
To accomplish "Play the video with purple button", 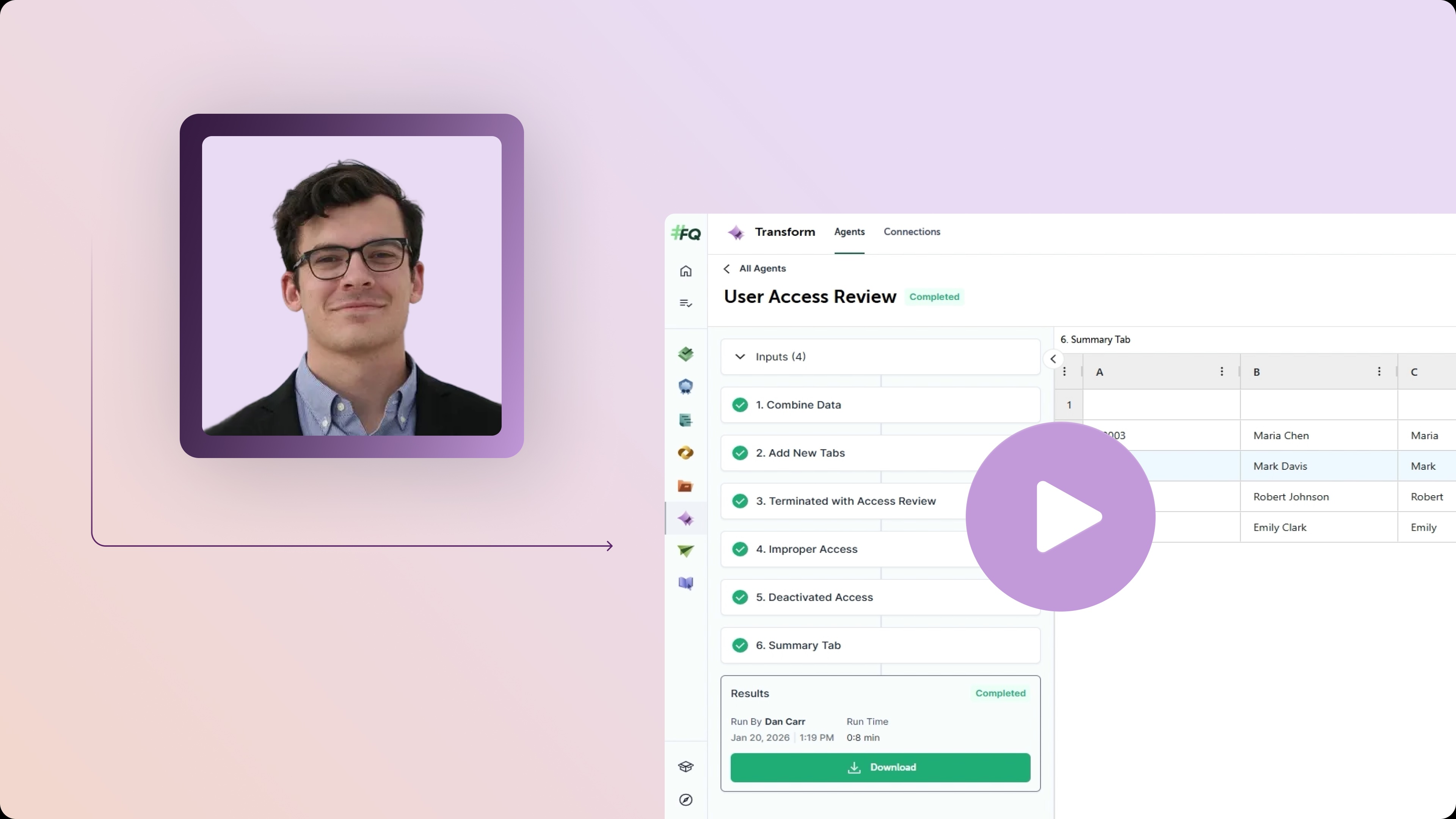I will pos(1061,516).
